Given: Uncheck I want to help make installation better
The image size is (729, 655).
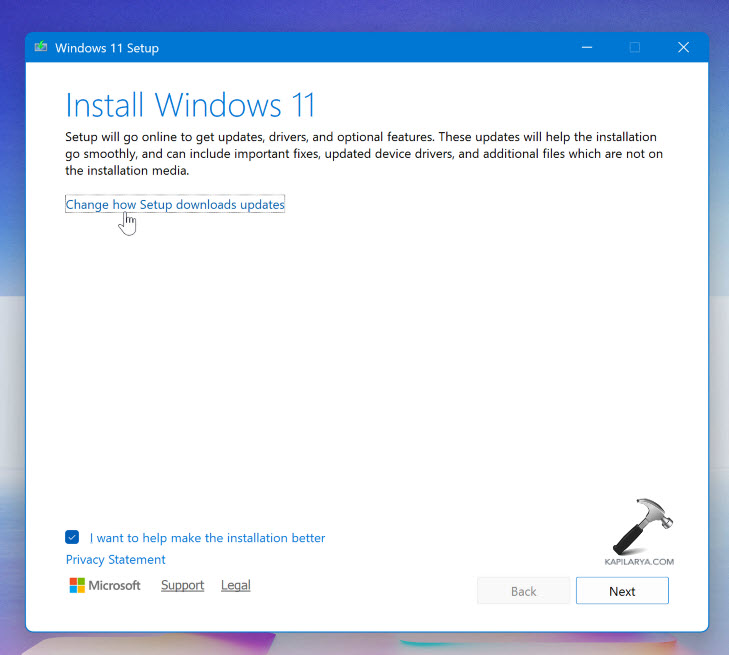Looking at the screenshot, I should (x=72, y=537).
